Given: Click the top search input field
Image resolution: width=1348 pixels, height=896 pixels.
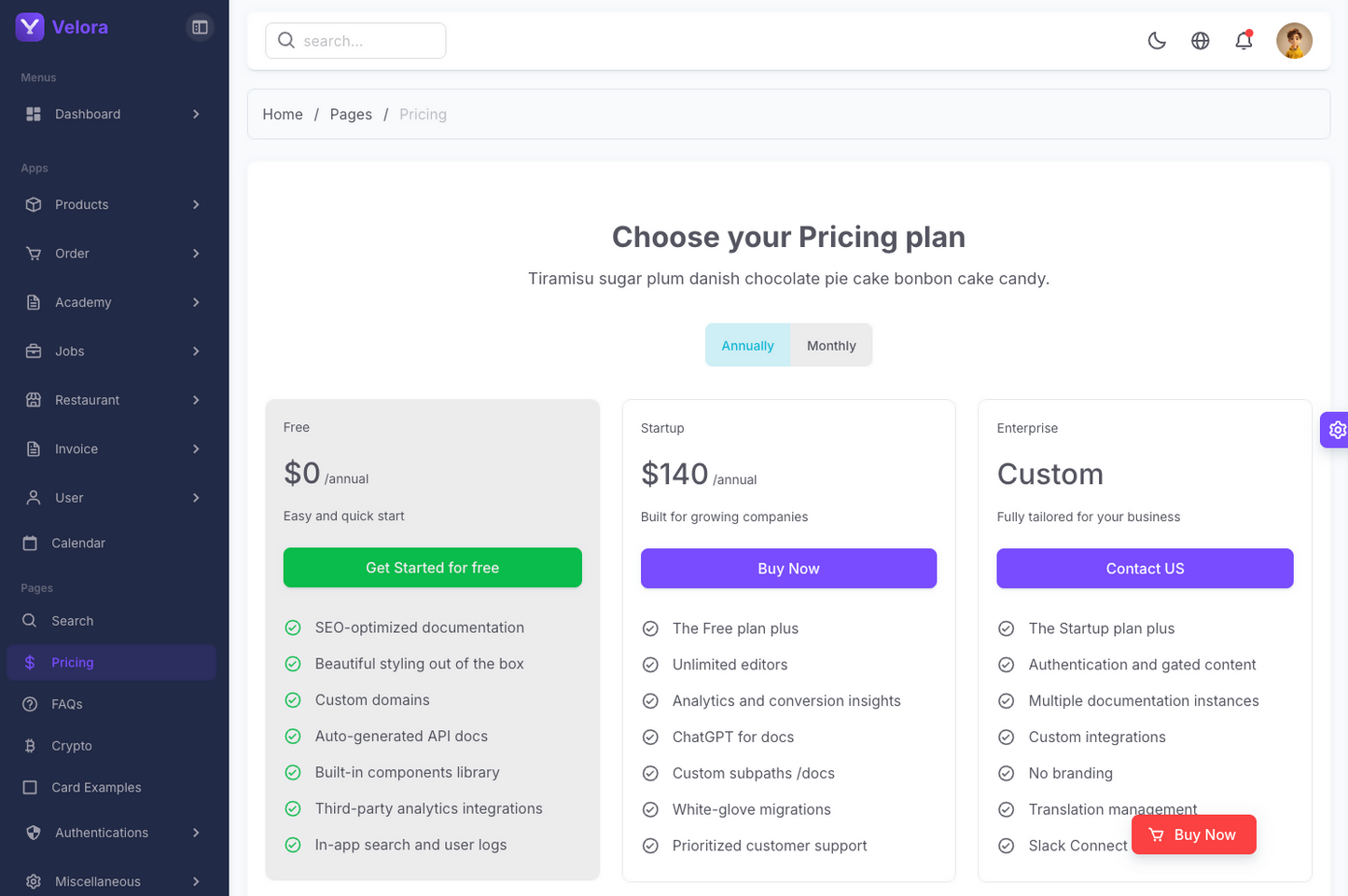Looking at the screenshot, I should (368, 41).
